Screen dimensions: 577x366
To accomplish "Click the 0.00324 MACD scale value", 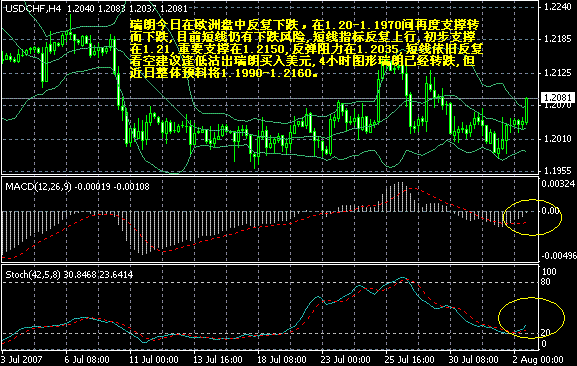I will (558, 183).
